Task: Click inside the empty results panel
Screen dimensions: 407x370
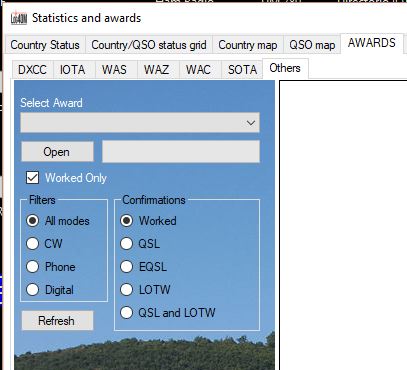Action: tap(343, 225)
